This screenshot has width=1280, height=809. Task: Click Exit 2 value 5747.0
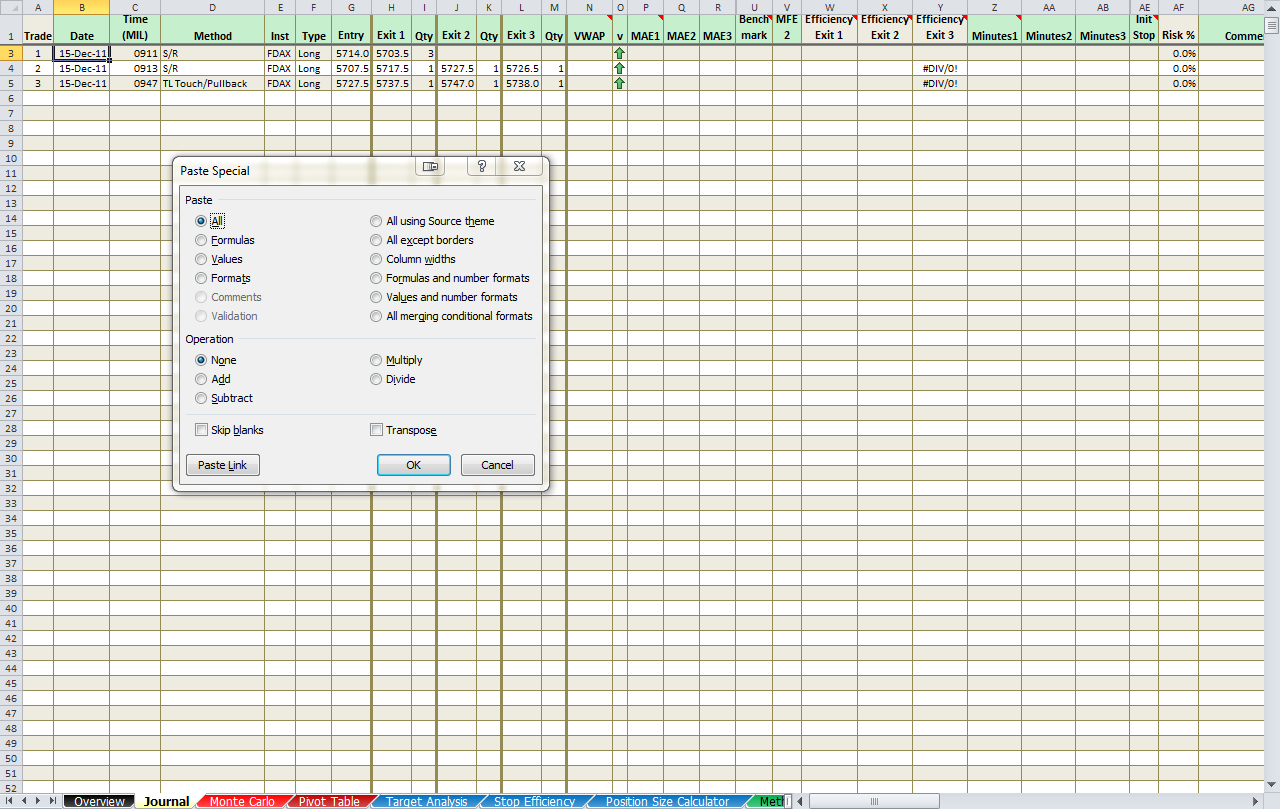[457, 83]
